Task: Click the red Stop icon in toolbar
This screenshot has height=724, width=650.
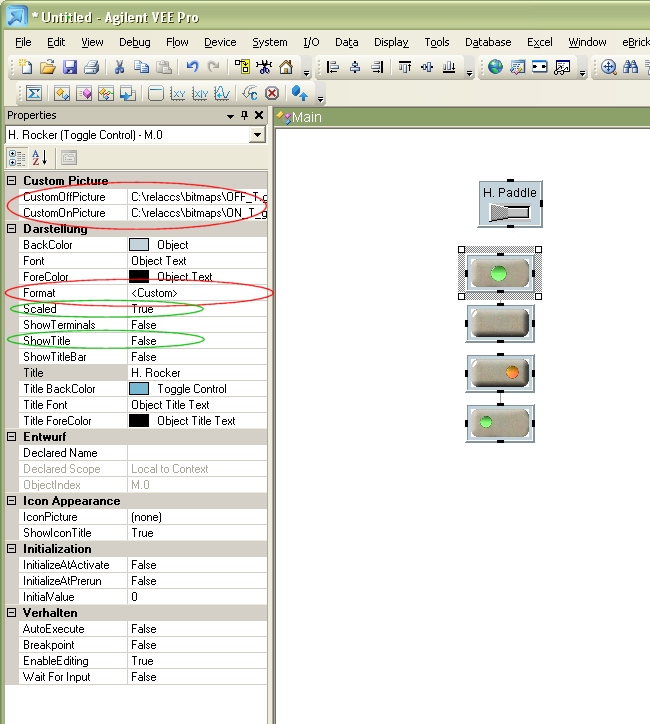Action: (x=271, y=94)
